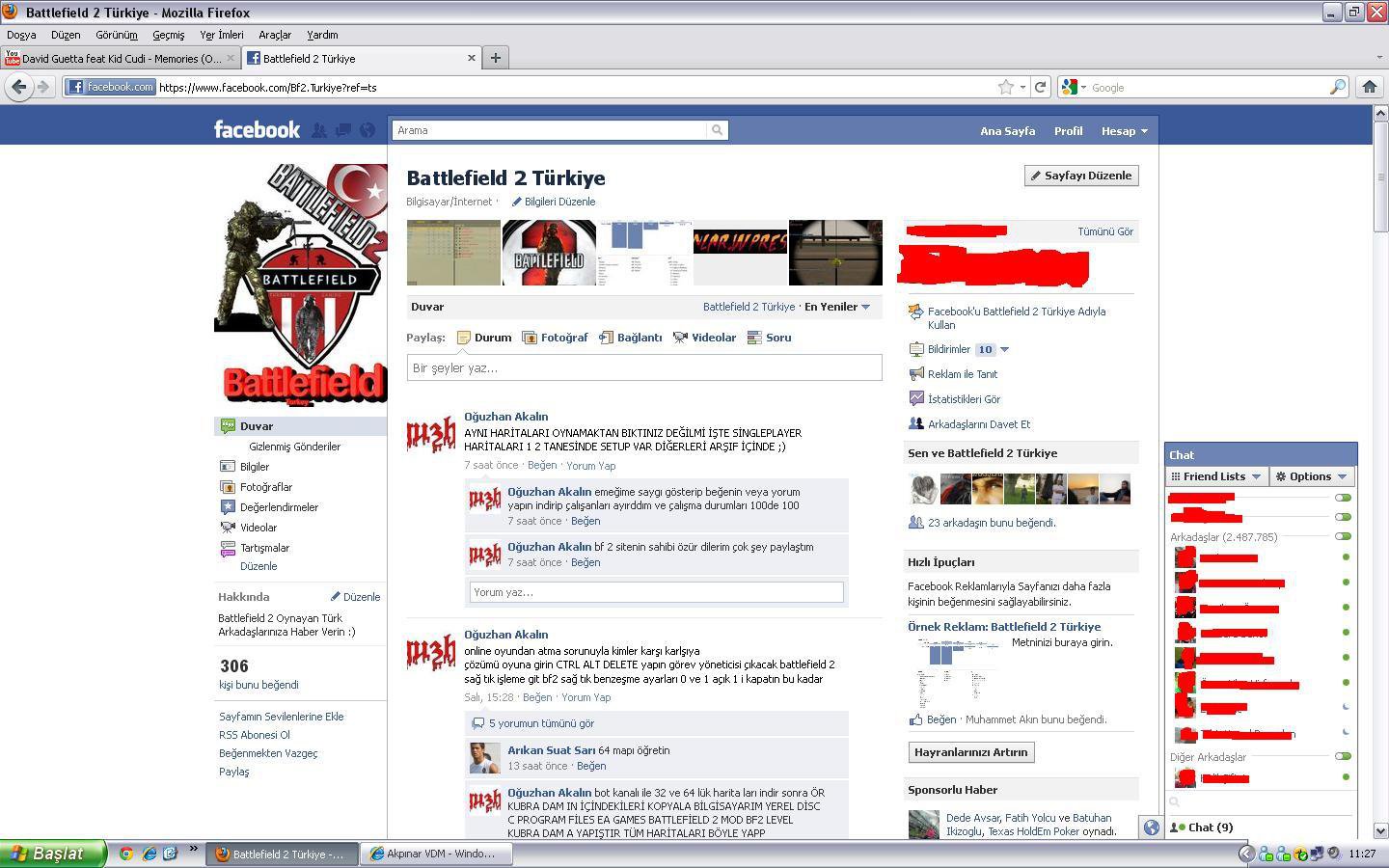Open the messages icon in Facebook header
The image size is (1389, 868).
(x=342, y=130)
